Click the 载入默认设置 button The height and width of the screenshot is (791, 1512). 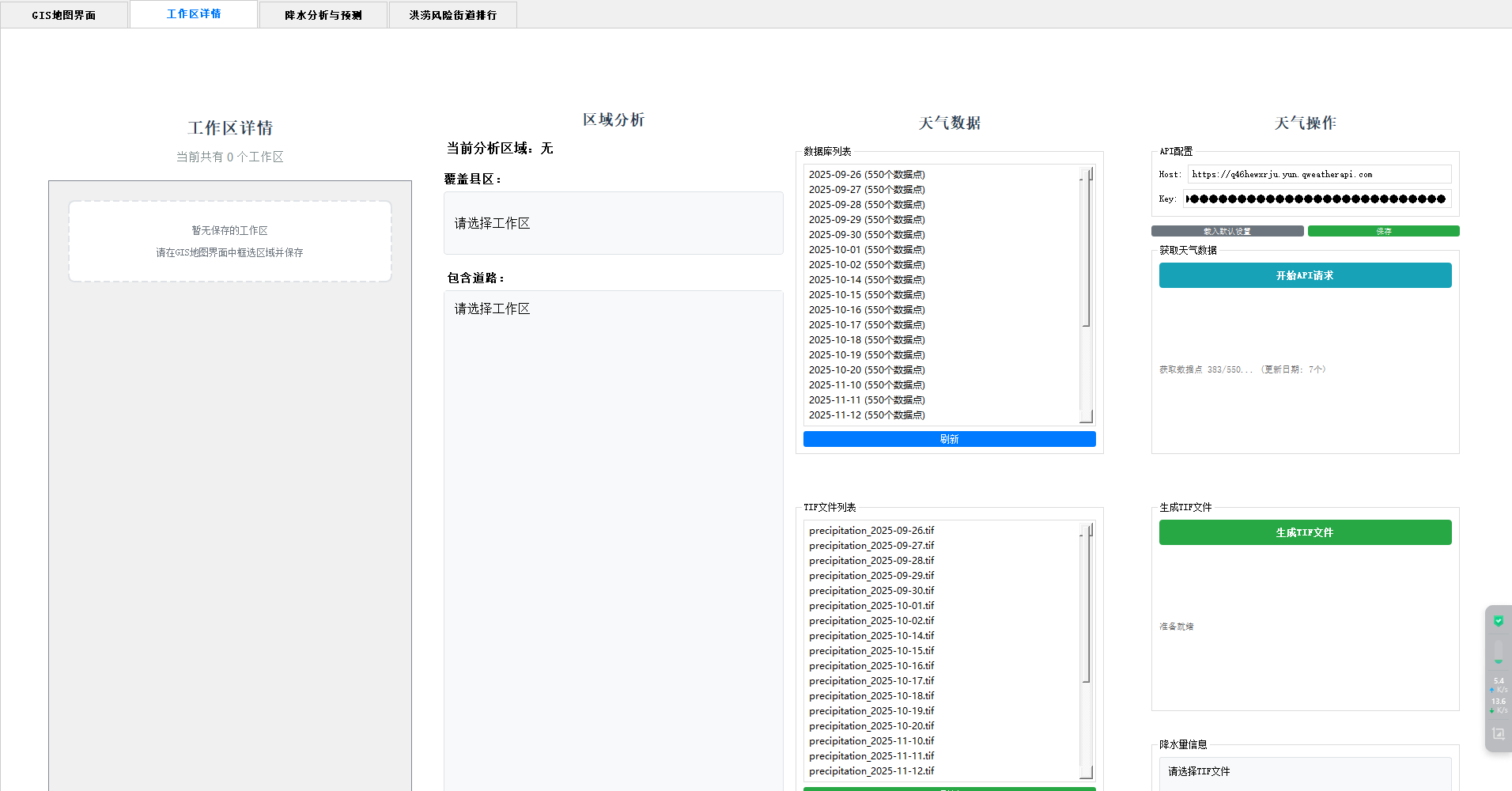[1227, 231]
